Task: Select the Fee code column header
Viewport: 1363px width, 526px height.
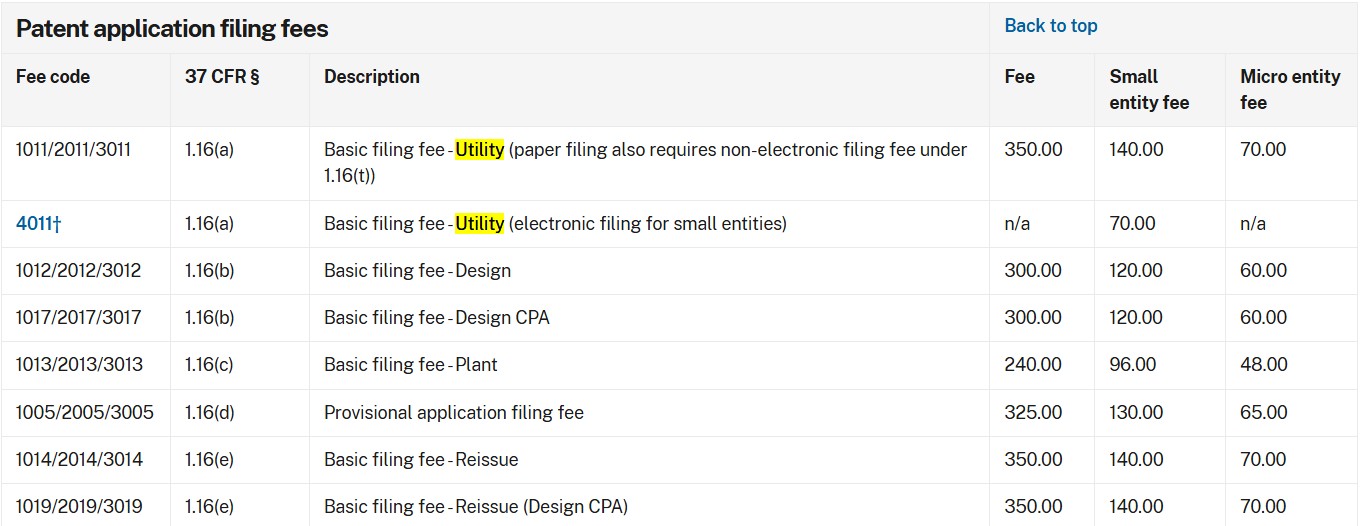Action: coord(53,77)
